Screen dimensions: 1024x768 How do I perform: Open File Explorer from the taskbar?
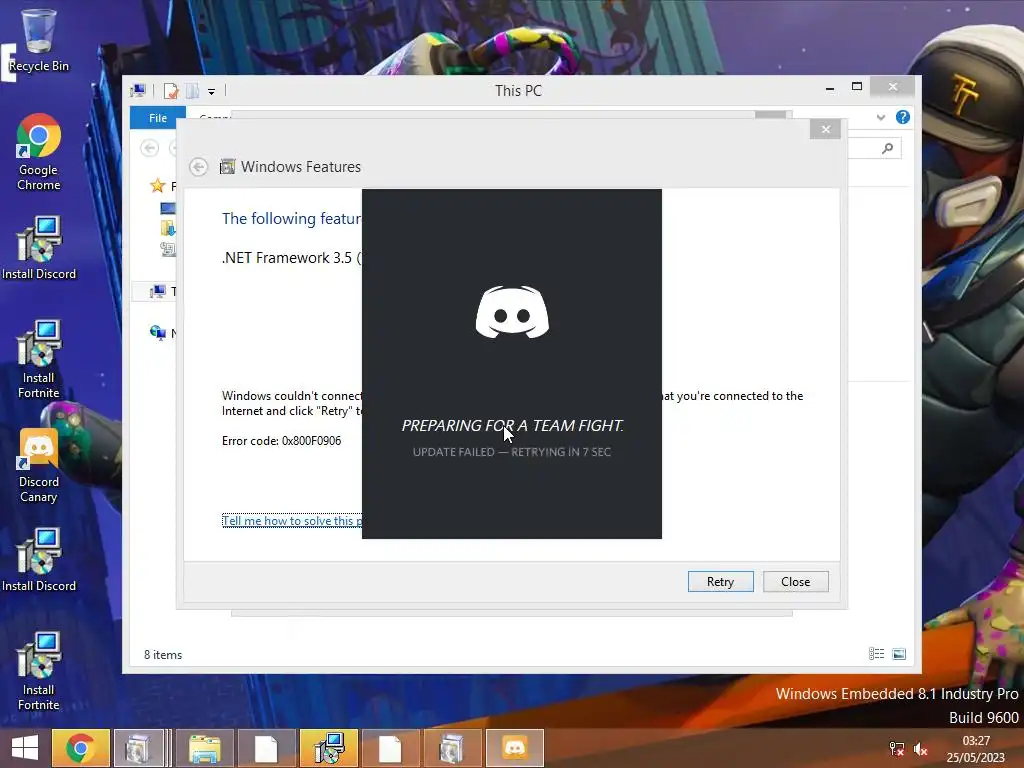204,748
